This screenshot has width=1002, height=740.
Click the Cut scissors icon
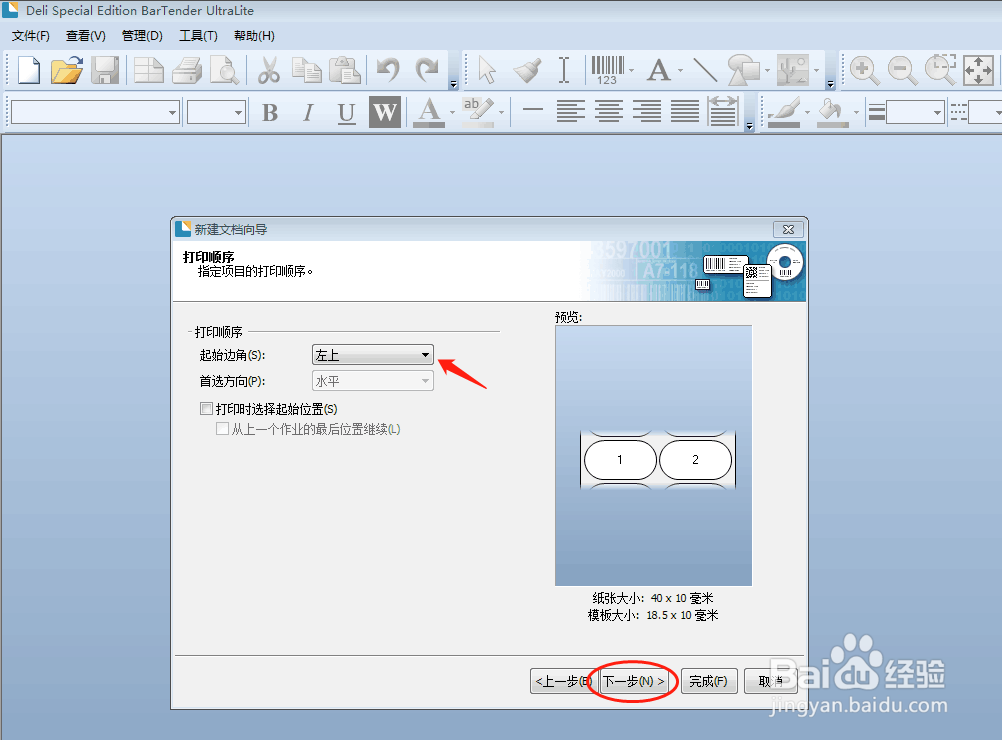click(269, 70)
